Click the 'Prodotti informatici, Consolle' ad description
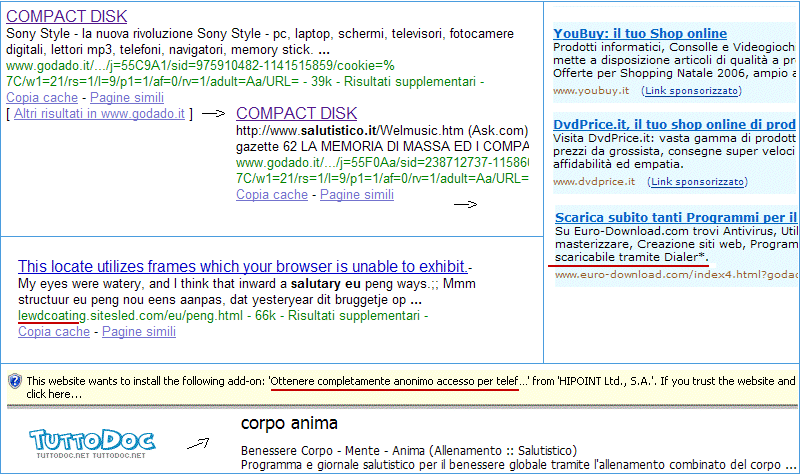 click(674, 60)
